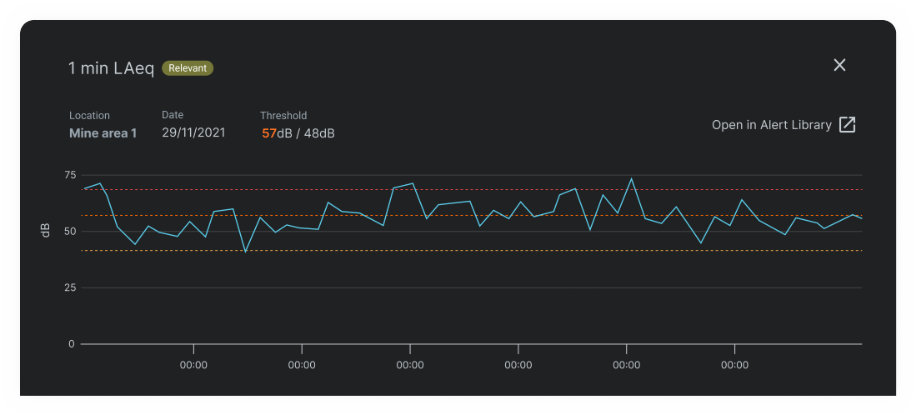Click the external link arrow icon
The height and width of the screenshot is (415, 916).
pyautogui.click(x=847, y=125)
